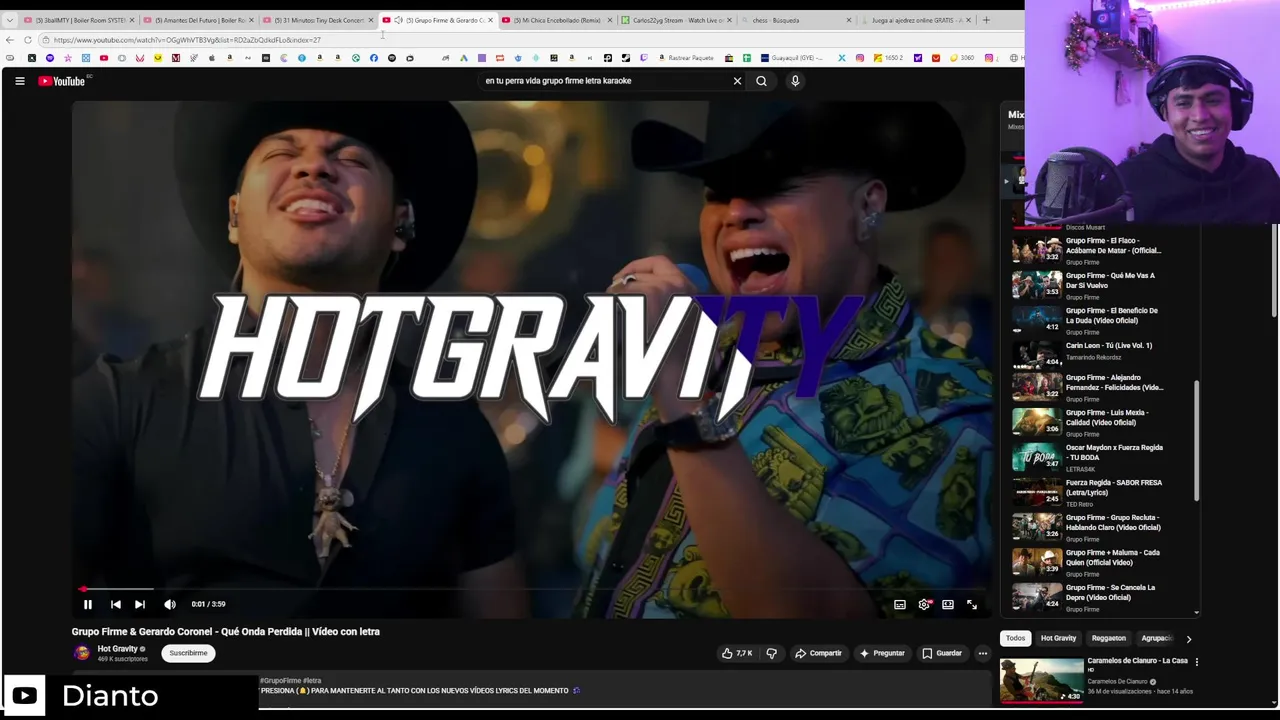1280x720 pixels.
Task: Play Caramelos de Cianuro - La Casa thumbnail
Action: pos(1042,680)
